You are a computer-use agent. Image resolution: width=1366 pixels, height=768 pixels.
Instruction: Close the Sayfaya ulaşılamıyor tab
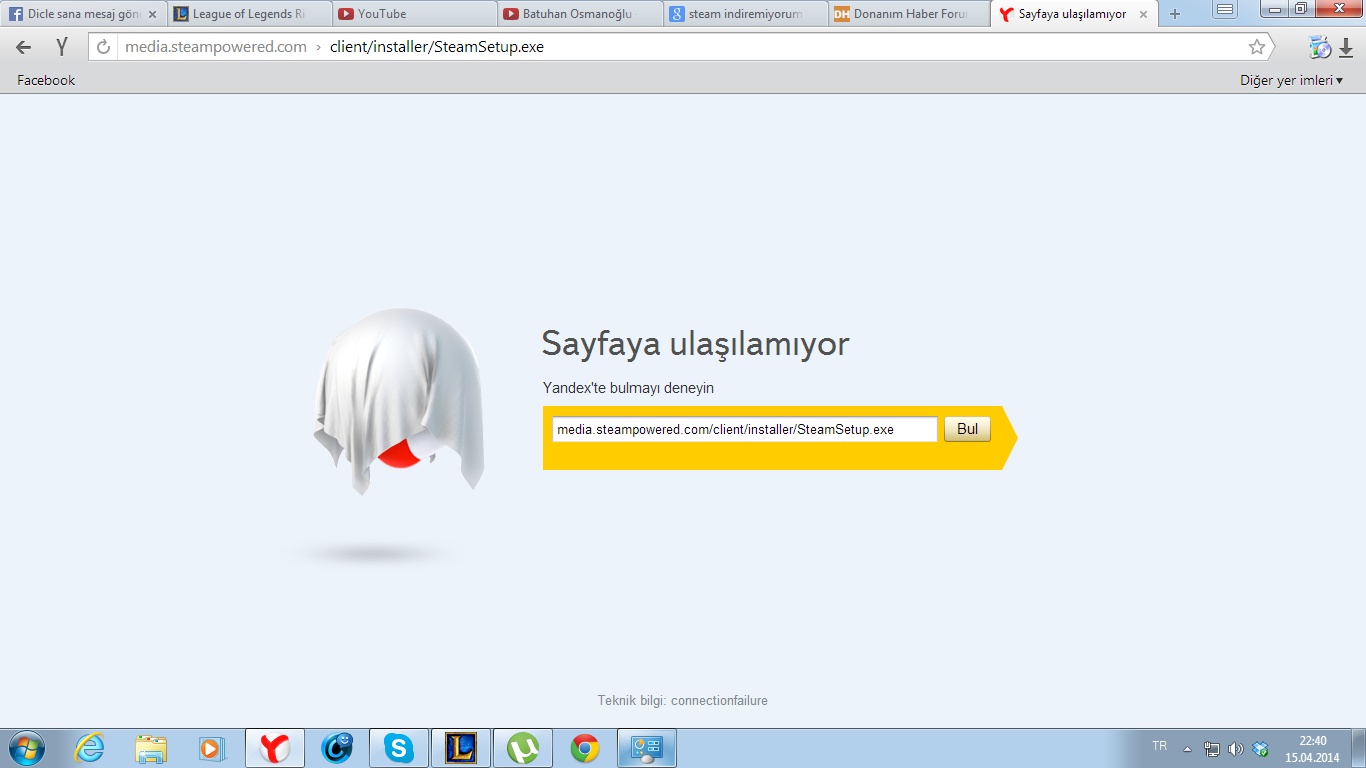[x=1143, y=14]
